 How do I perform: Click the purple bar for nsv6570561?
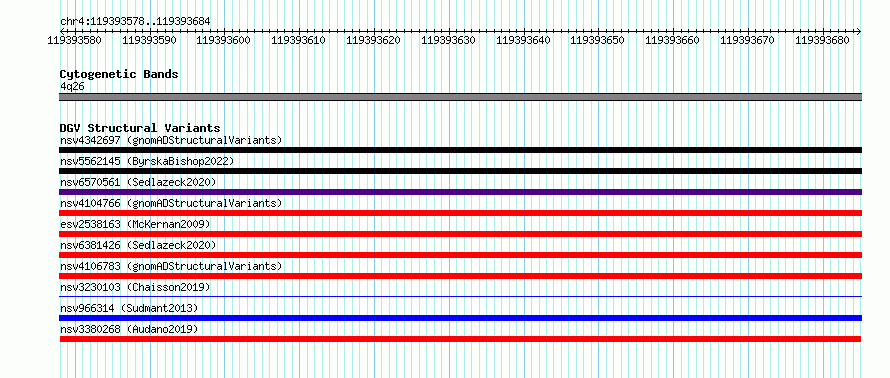tap(460, 192)
